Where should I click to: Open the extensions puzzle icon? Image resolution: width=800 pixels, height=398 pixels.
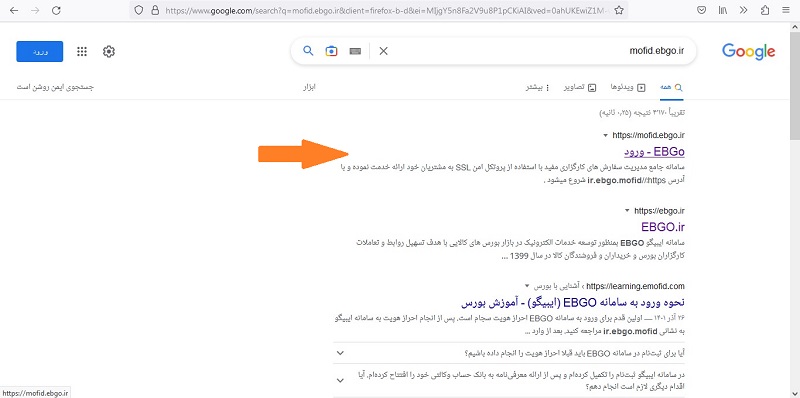click(x=764, y=10)
